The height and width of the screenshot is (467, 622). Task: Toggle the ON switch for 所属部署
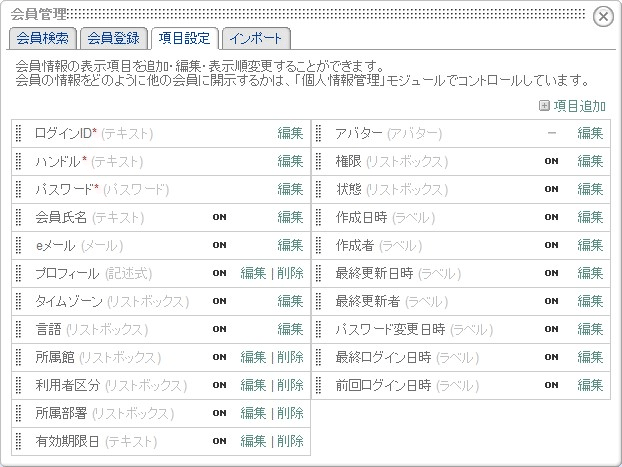click(x=219, y=413)
